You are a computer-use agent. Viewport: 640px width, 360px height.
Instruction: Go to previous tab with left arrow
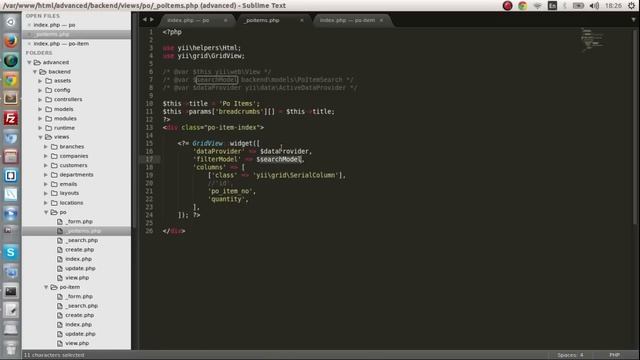point(144,20)
